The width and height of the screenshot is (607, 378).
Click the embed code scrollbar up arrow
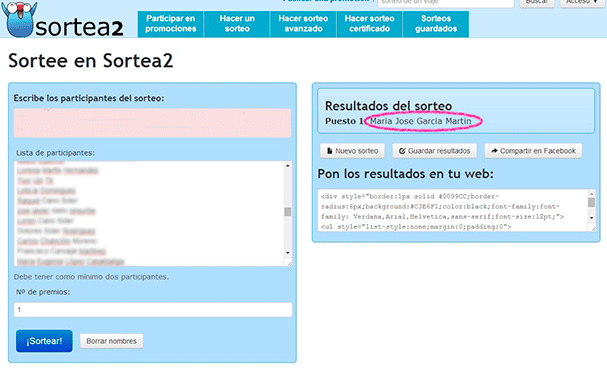click(592, 194)
